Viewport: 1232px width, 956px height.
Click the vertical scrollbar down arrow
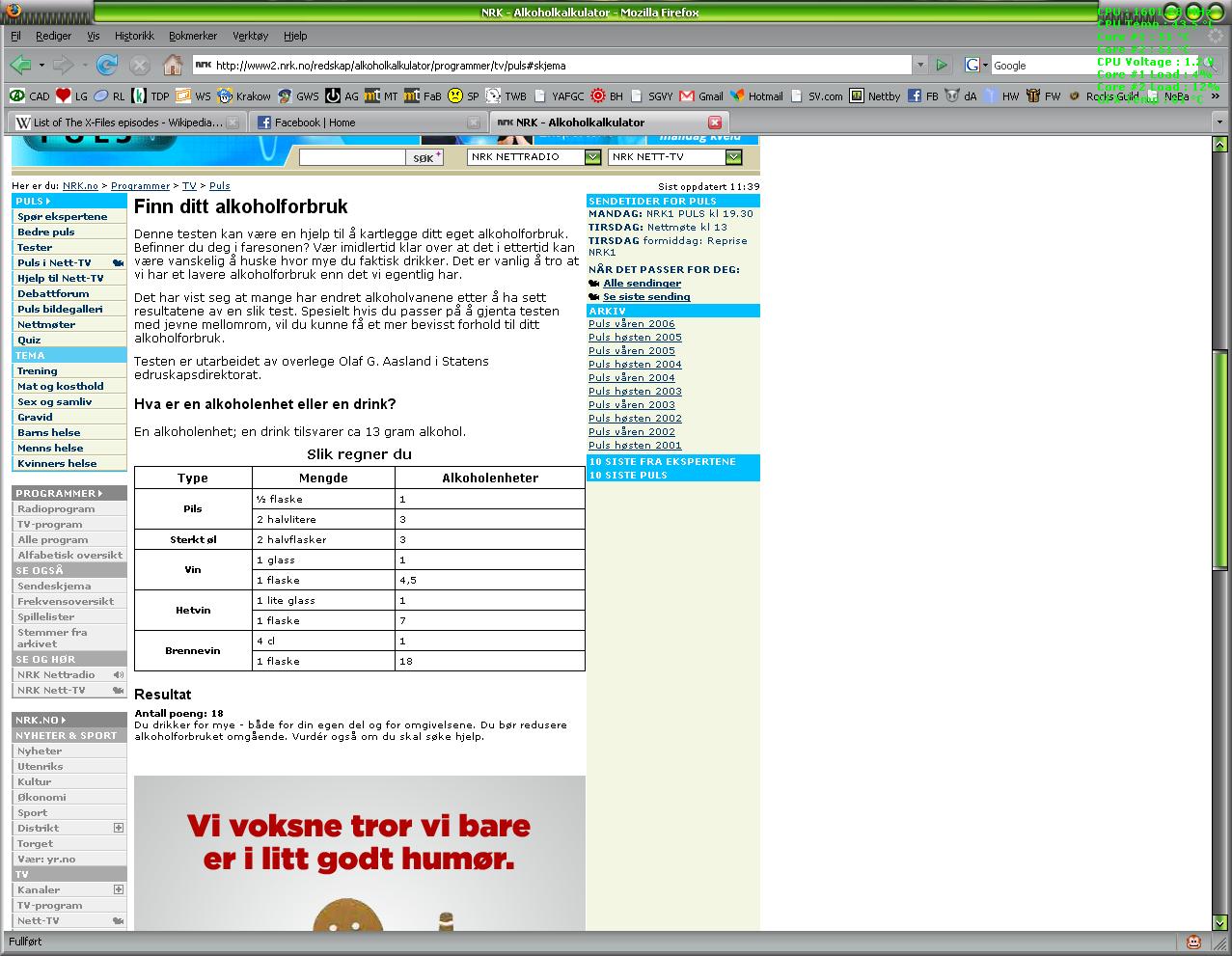(x=1220, y=921)
